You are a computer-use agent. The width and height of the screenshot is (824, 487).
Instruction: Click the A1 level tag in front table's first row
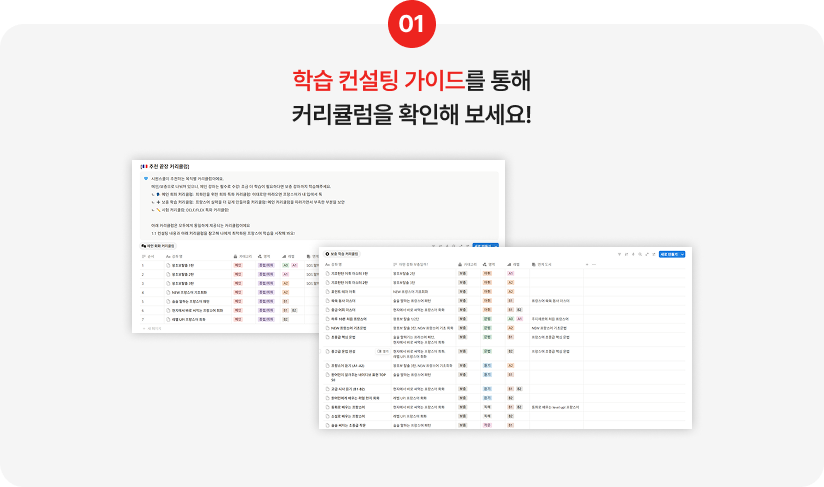510,273
